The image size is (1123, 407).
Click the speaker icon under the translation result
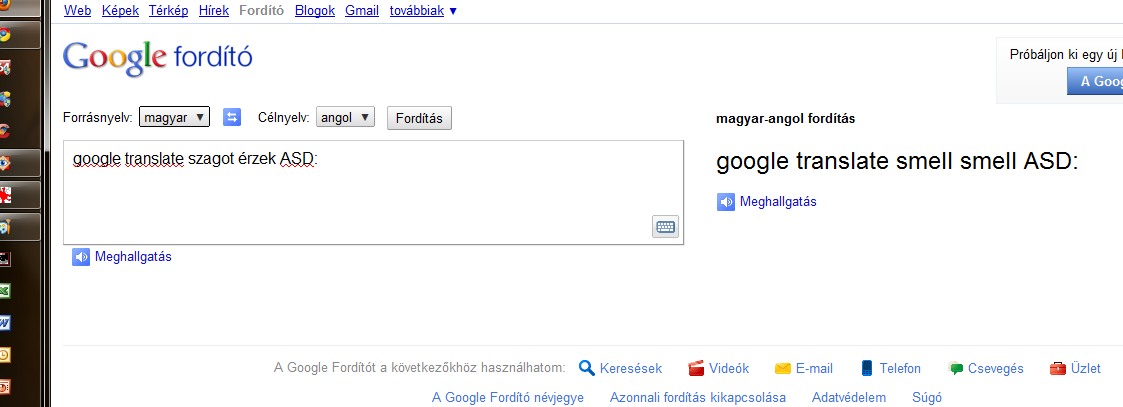pyautogui.click(x=726, y=202)
